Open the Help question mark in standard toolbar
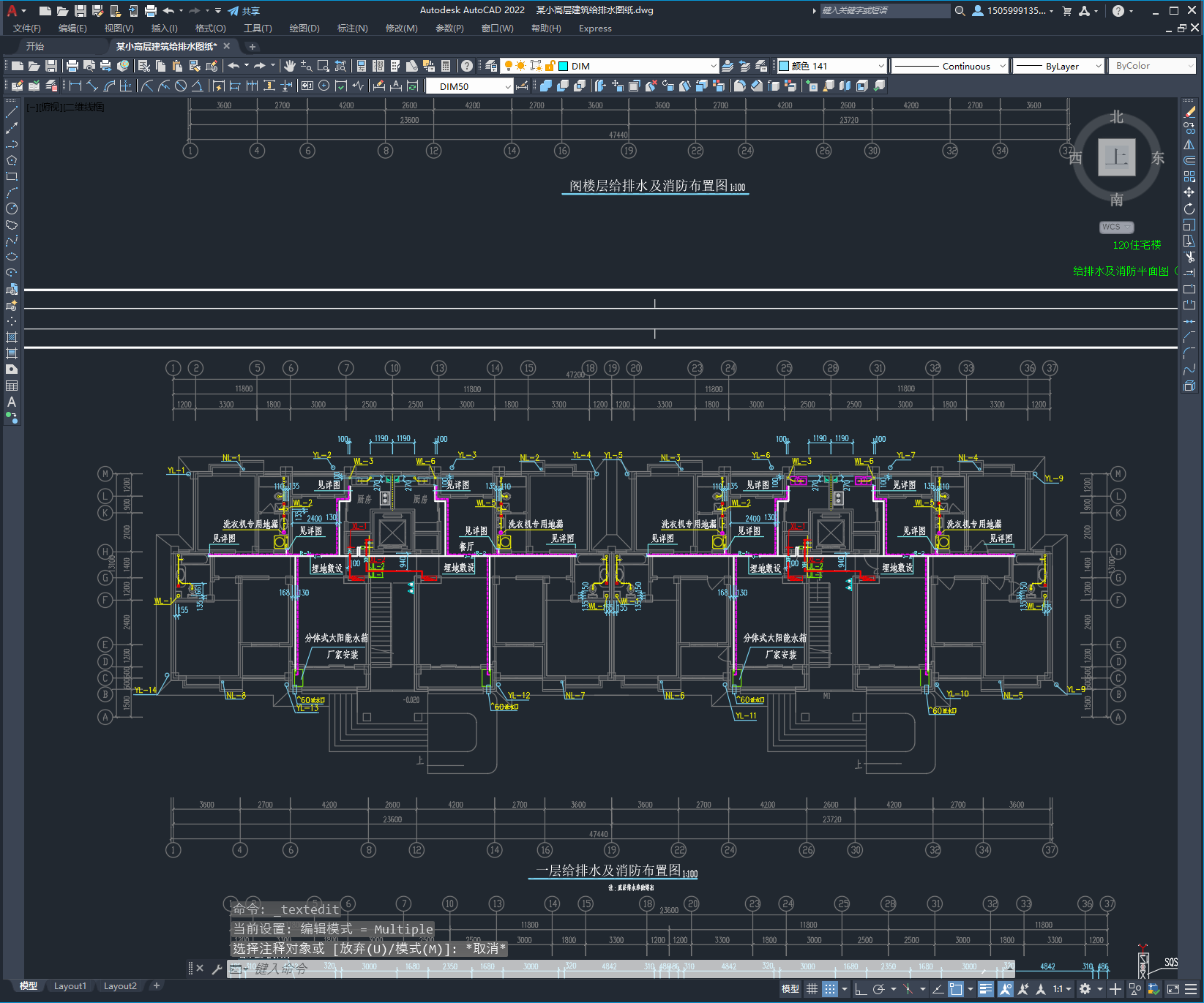Image resolution: width=1204 pixels, height=1003 pixels. pyautogui.click(x=467, y=66)
